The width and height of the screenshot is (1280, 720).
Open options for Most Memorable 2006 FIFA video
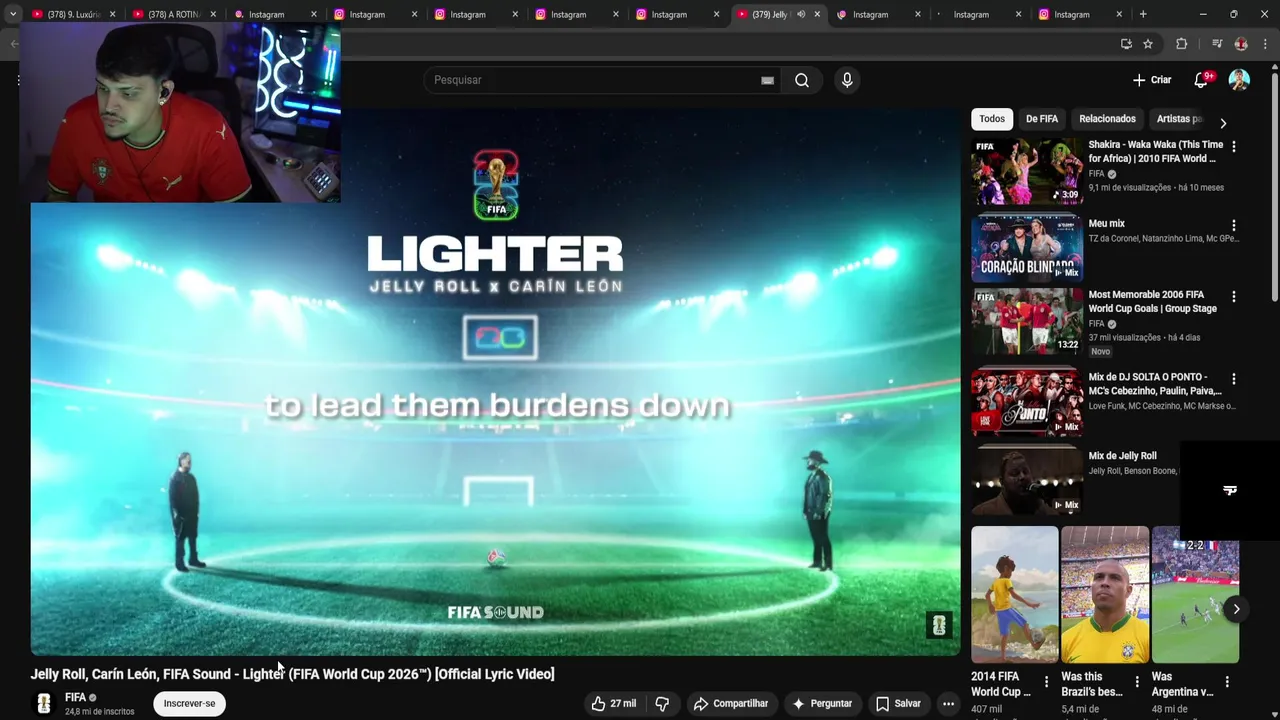tap(1233, 297)
